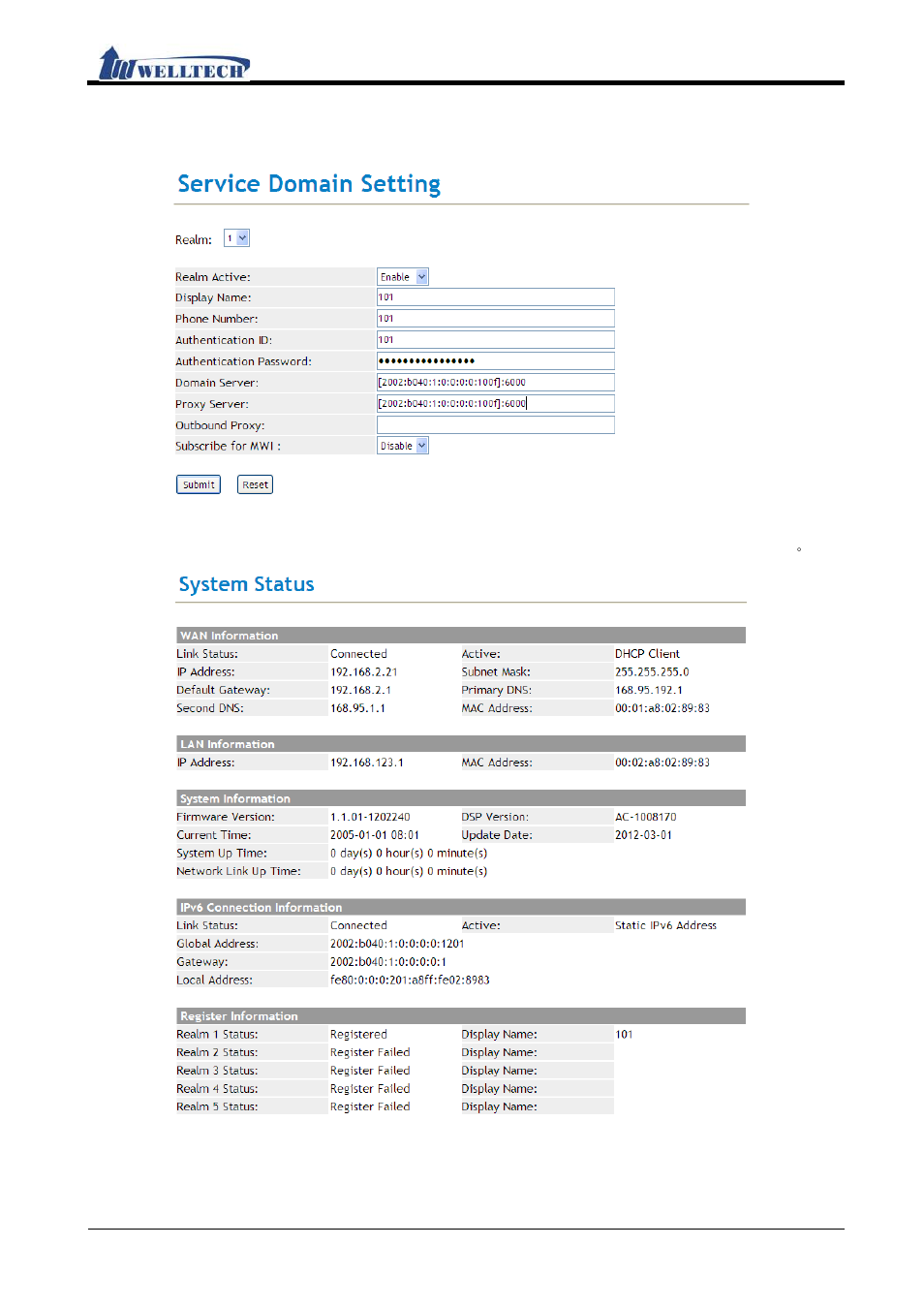Select Realm 1 display name 101
Viewport: 924px width, 1308px height.
click(x=624, y=1035)
